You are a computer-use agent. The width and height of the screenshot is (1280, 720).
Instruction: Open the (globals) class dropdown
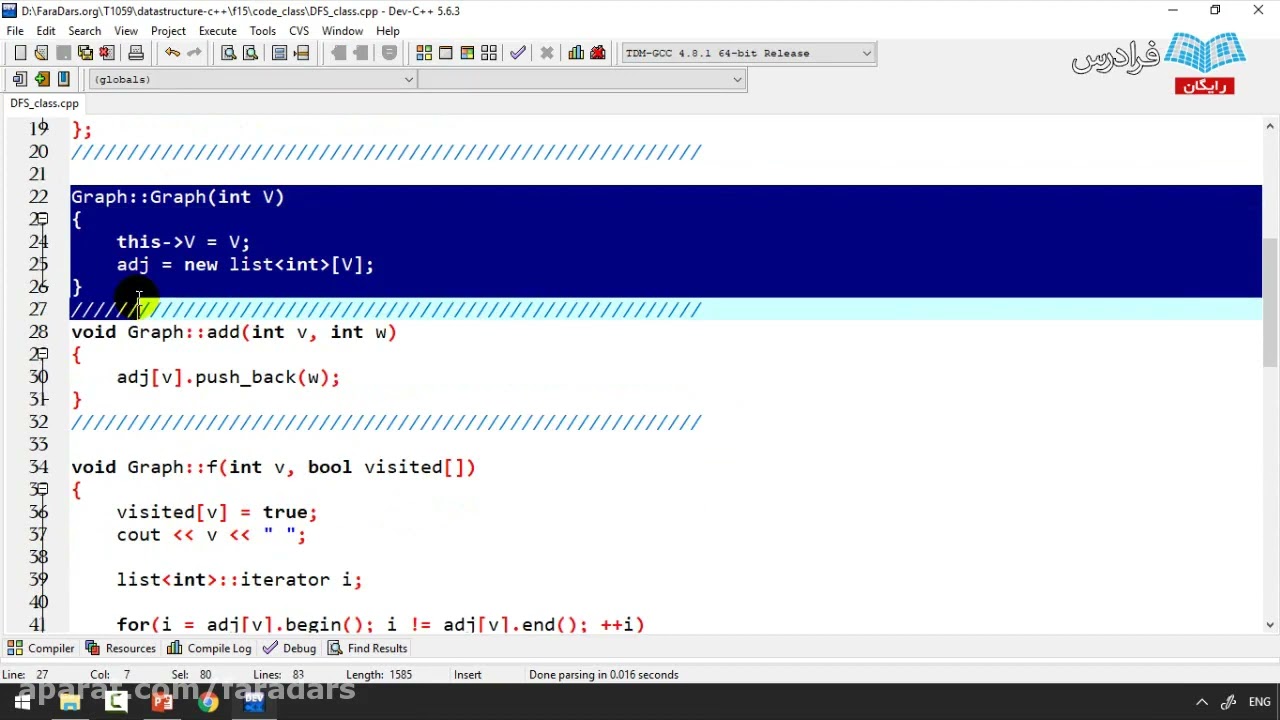click(252, 79)
